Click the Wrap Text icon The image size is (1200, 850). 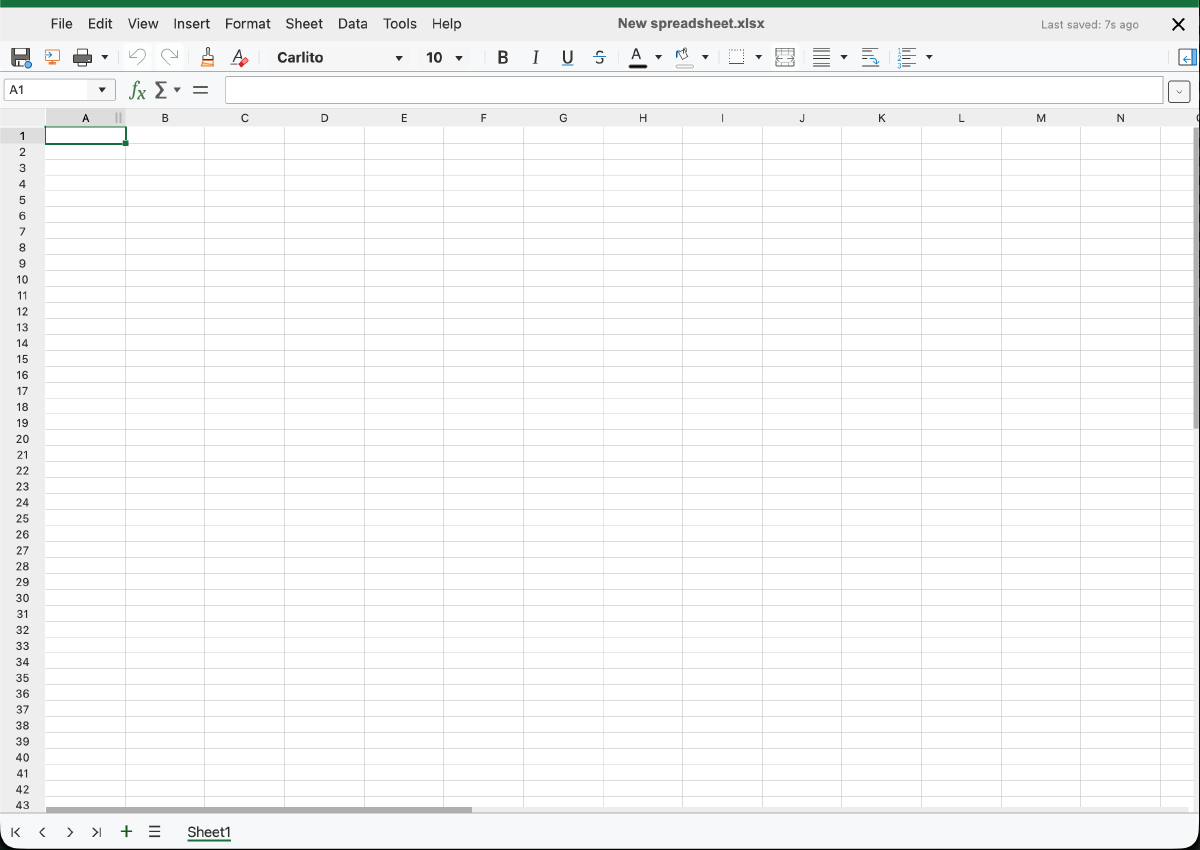pyautogui.click(x=870, y=58)
